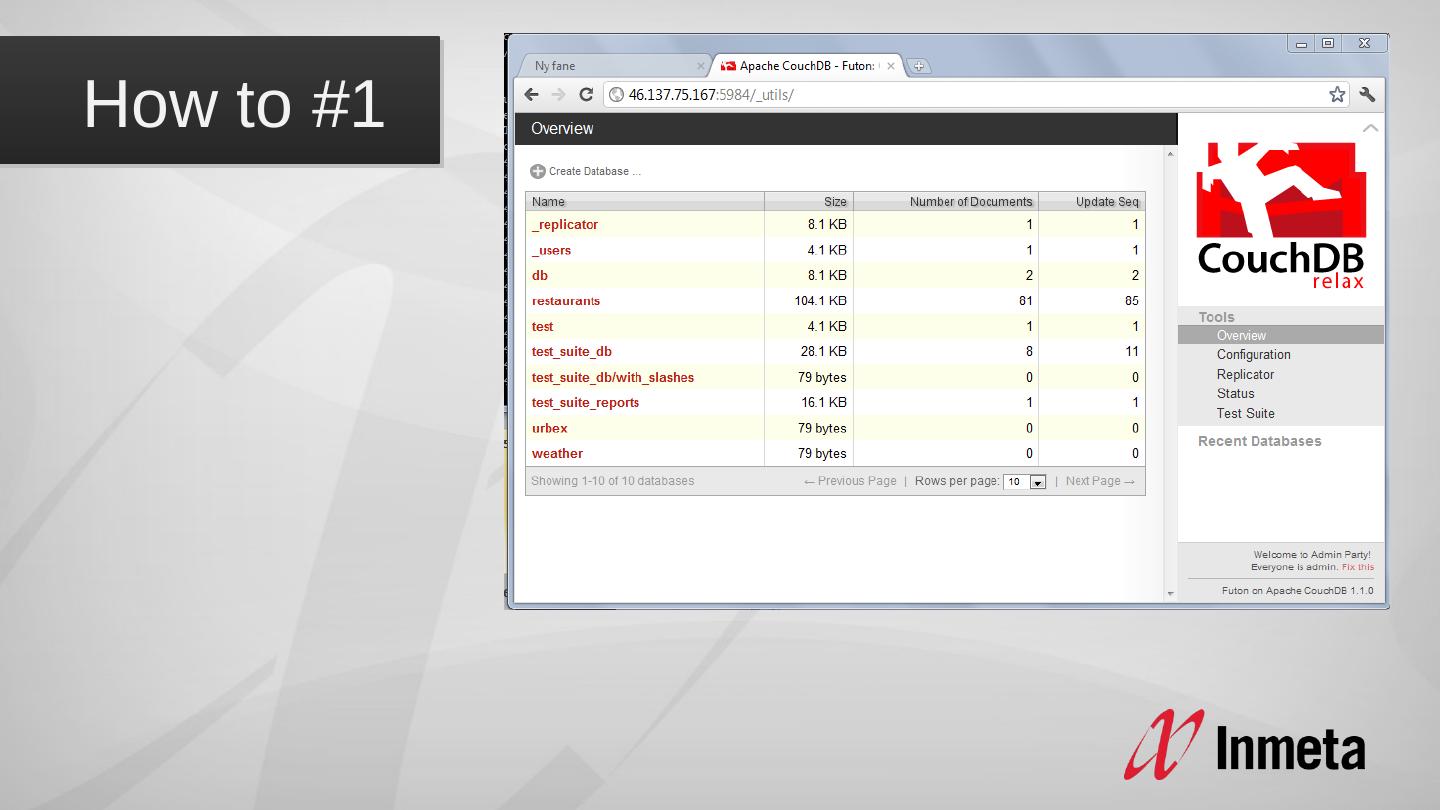Select Status in the Tools sidebar

coord(1235,394)
